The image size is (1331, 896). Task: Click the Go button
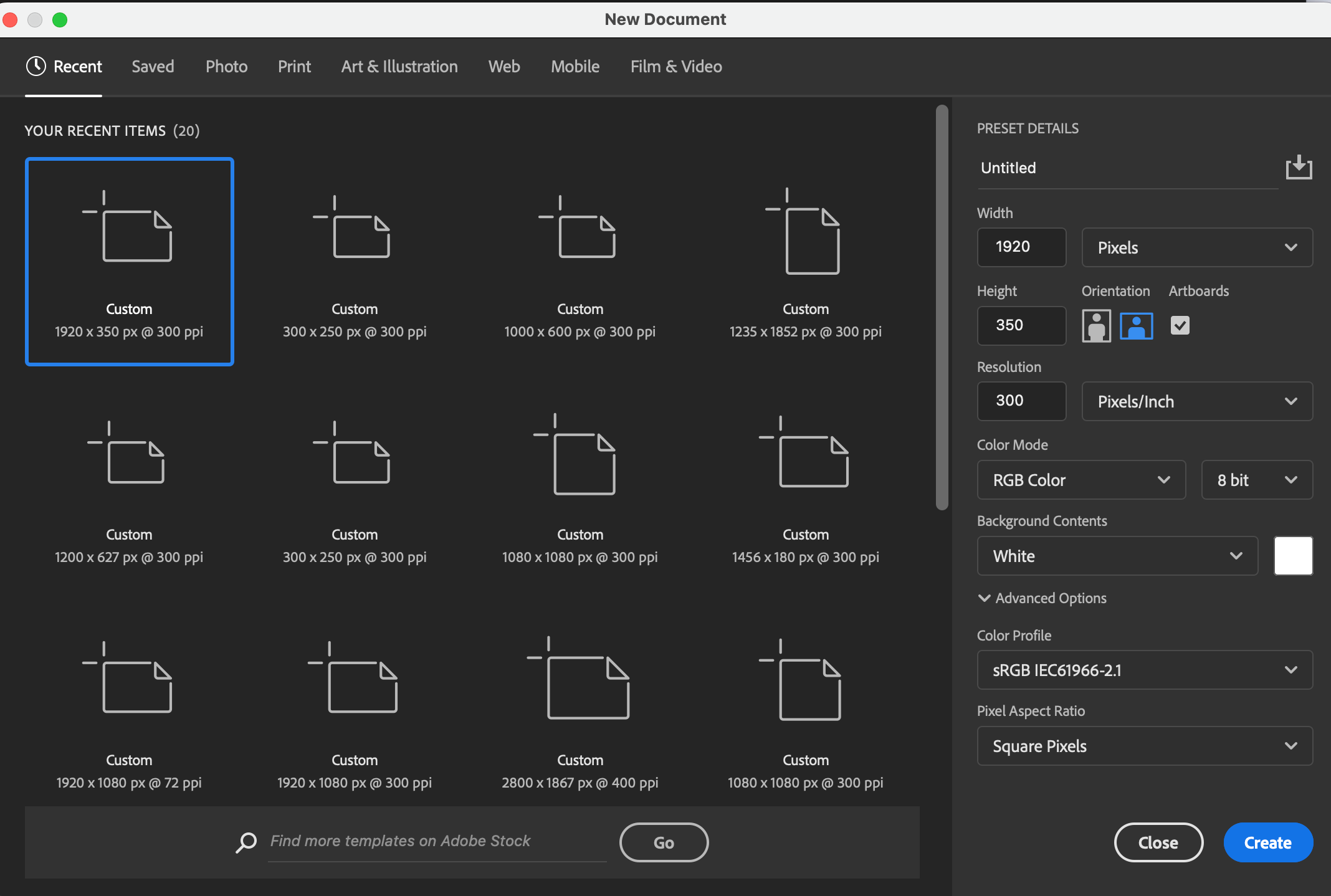point(664,842)
